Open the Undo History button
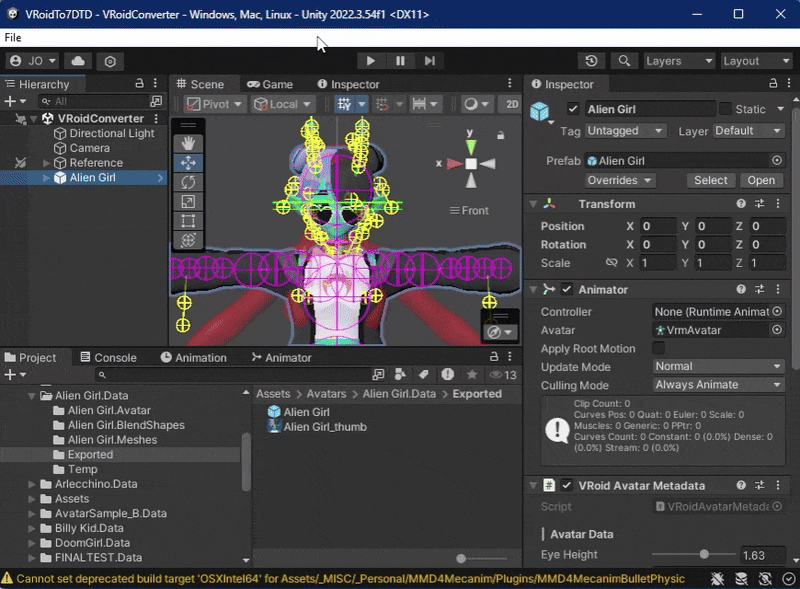The height and width of the screenshot is (589, 800). [591, 61]
